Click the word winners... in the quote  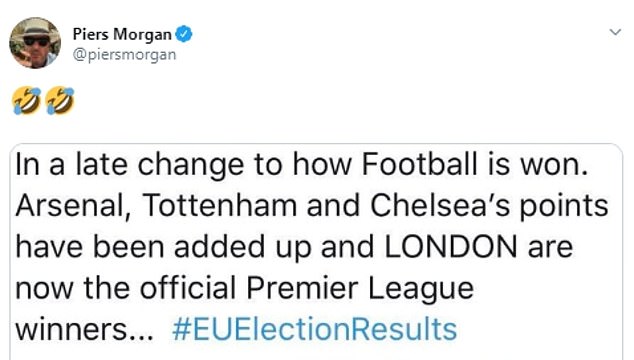click(x=85, y=330)
